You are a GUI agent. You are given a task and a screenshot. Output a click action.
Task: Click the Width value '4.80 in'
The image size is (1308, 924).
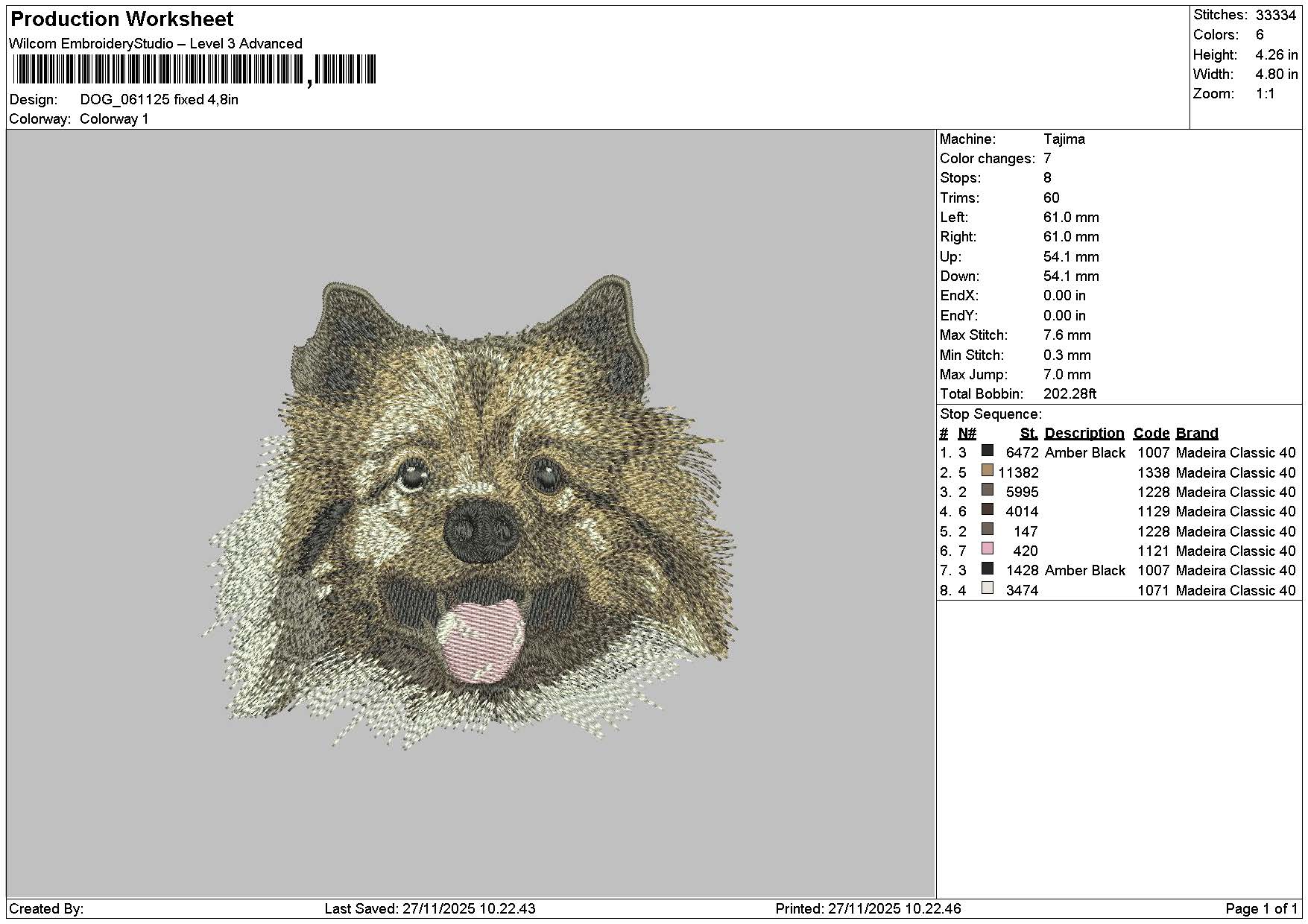[x=1277, y=74]
